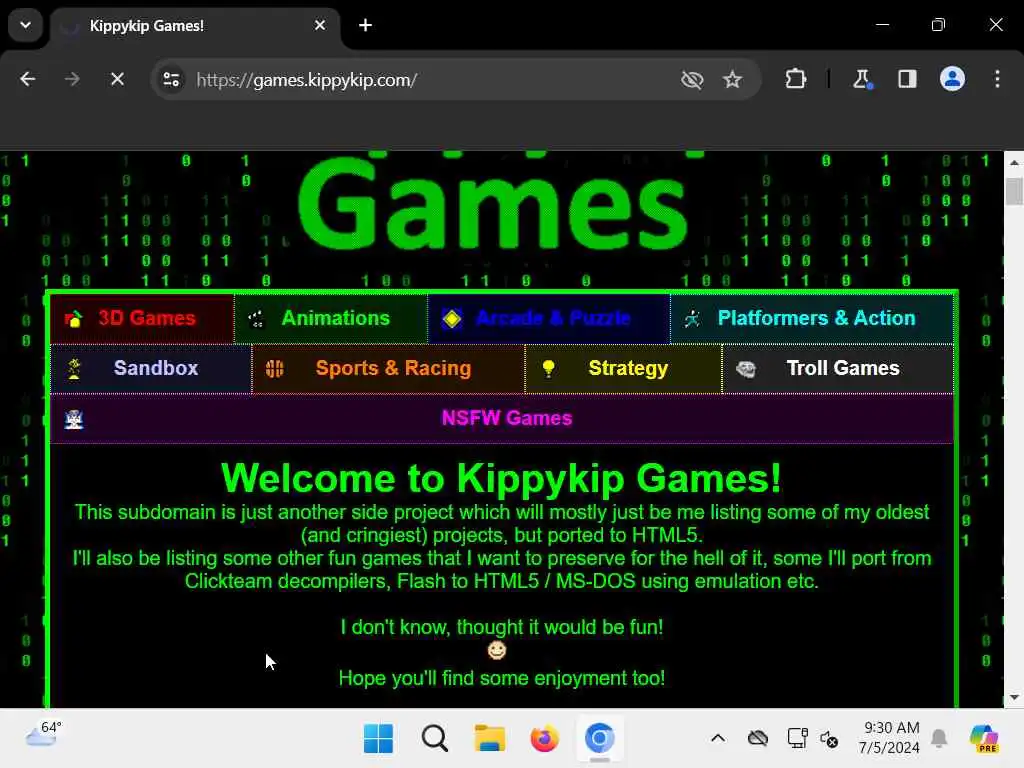The width and height of the screenshot is (1024, 768).
Task: Stop loading the page
Action: coord(118,80)
